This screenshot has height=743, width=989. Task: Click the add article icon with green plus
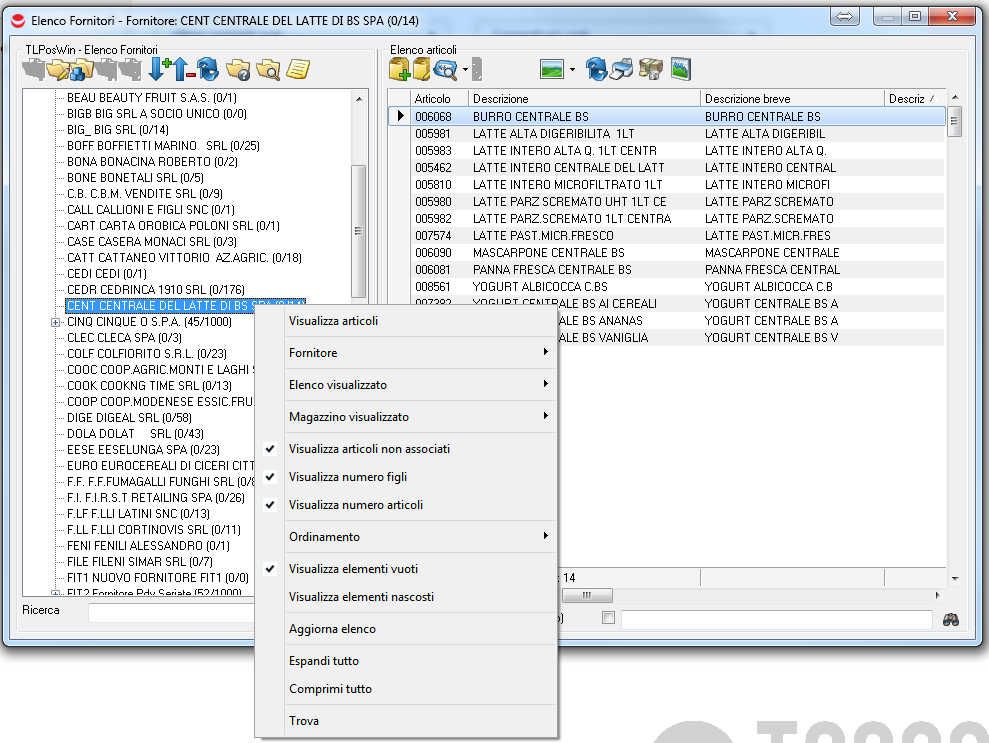click(400, 69)
